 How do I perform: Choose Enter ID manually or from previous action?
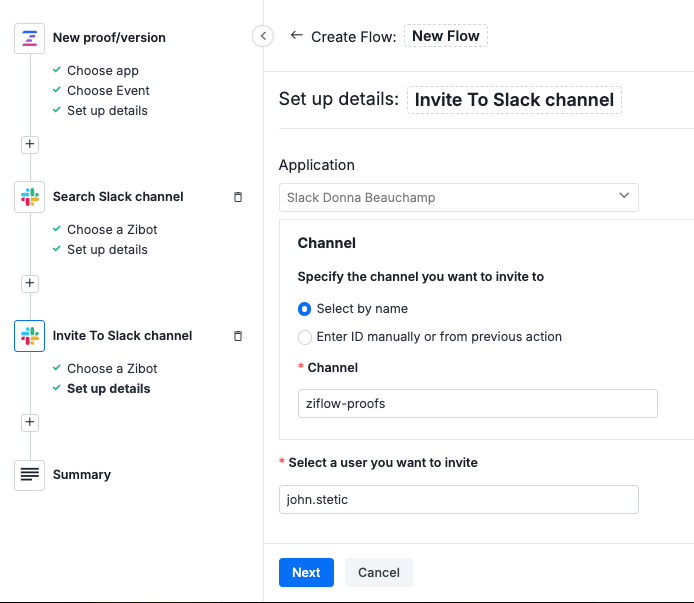(x=305, y=337)
